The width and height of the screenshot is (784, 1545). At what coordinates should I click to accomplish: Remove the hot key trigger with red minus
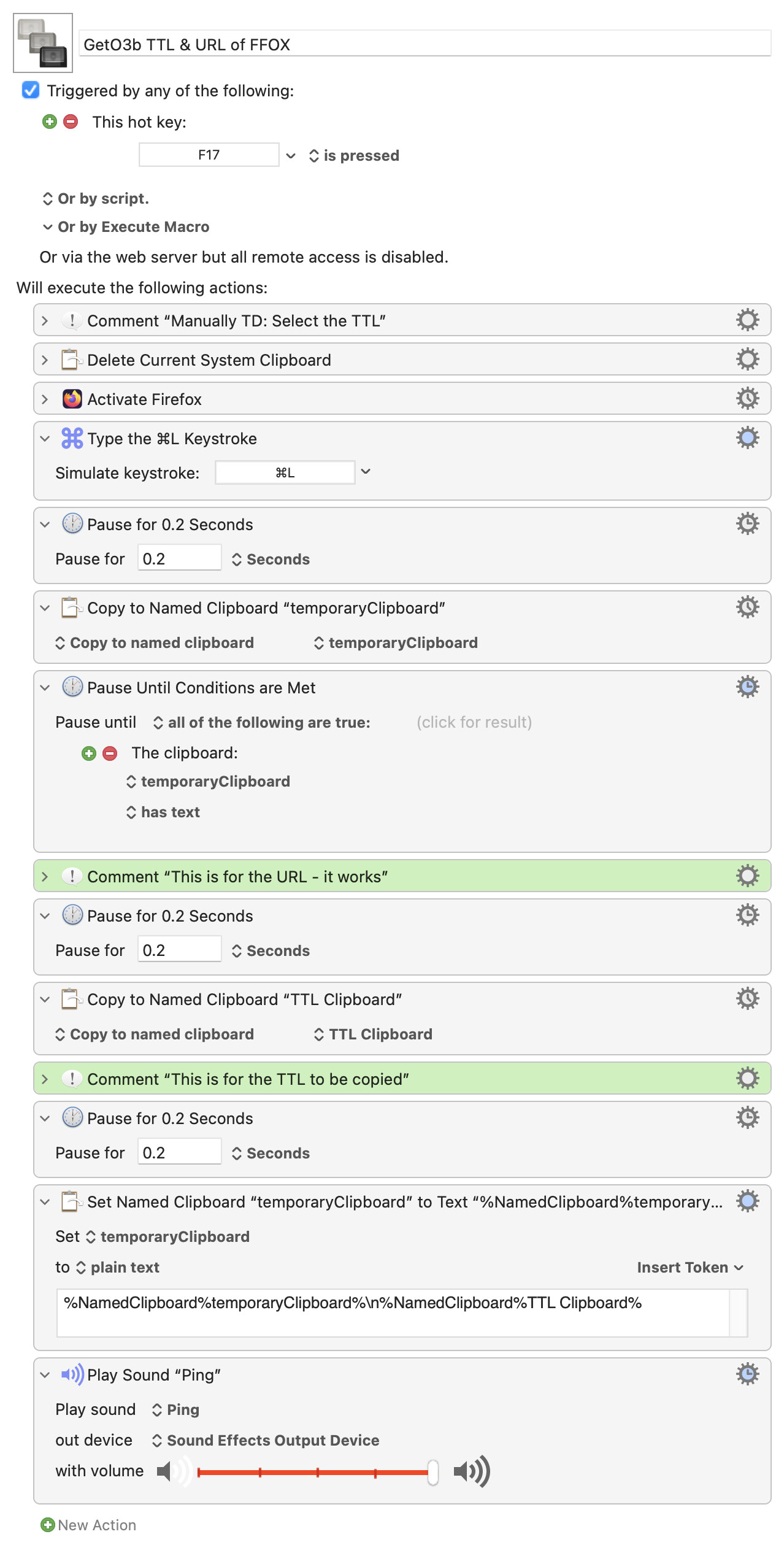[x=71, y=121]
